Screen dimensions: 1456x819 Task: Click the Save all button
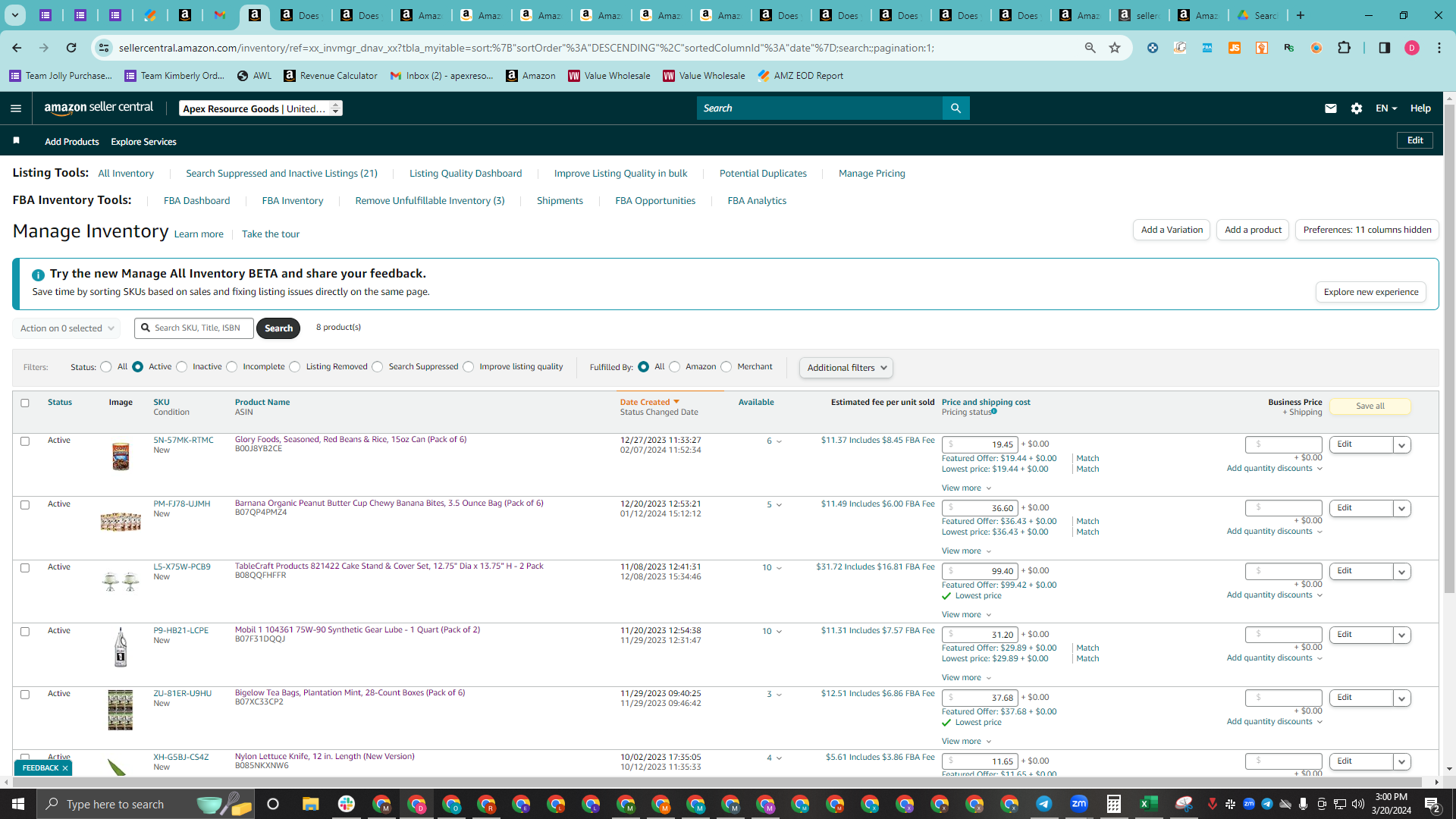(1370, 406)
